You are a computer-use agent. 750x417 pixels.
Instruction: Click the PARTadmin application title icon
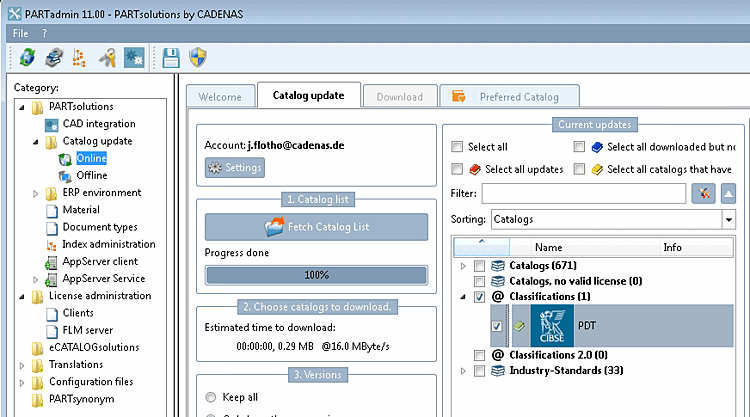14,14
